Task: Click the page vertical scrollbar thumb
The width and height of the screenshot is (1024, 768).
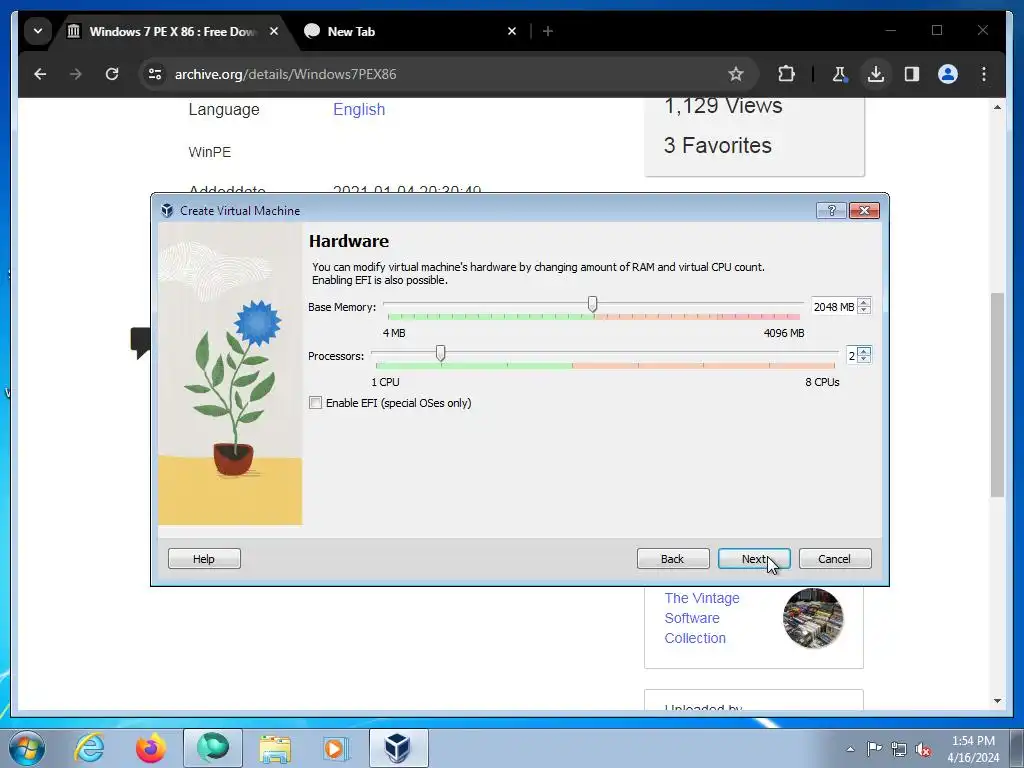Action: coord(997,395)
